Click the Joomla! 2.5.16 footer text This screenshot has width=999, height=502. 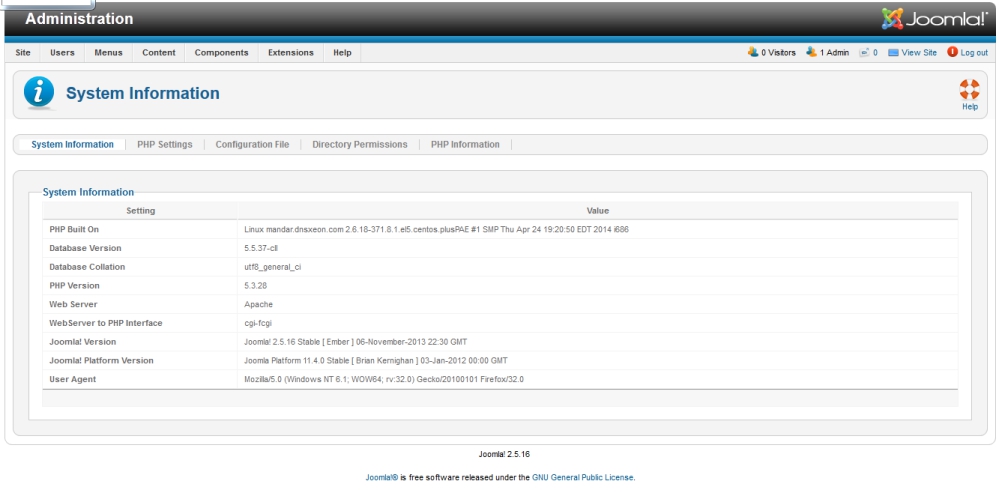pyautogui.click(x=504, y=455)
